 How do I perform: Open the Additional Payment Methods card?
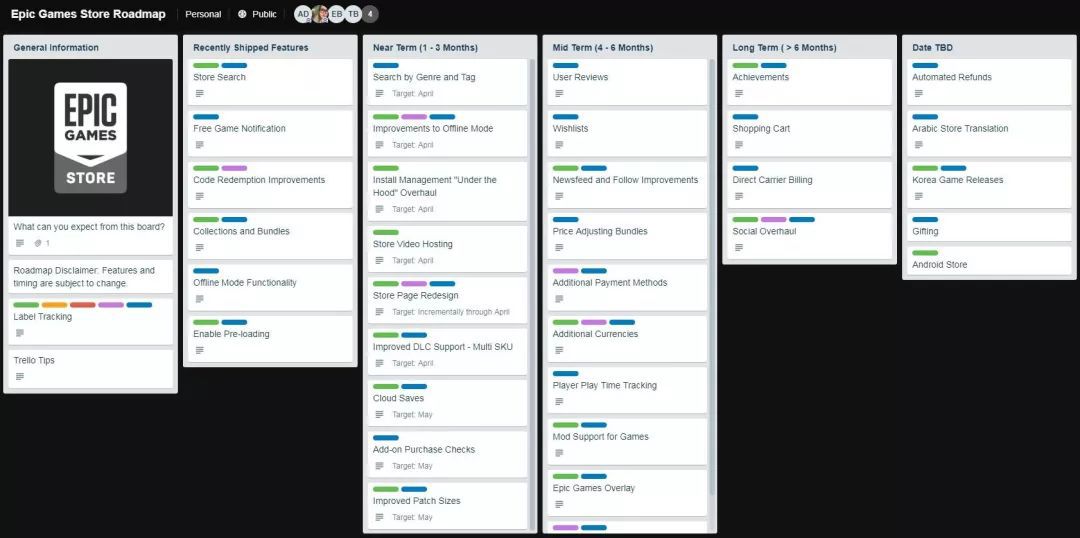[x=627, y=288]
